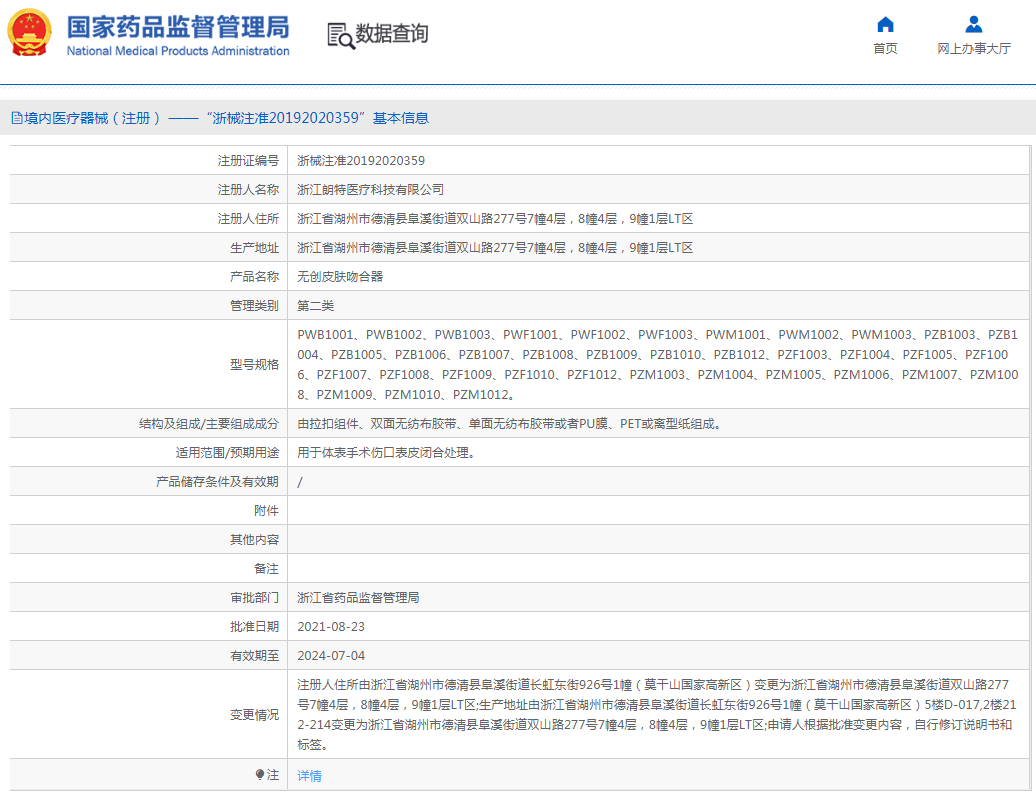Viewport: 1036px width, 795px height.
Task: Select registration number 浙械注准20192020359 value
Action: (361, 161)
